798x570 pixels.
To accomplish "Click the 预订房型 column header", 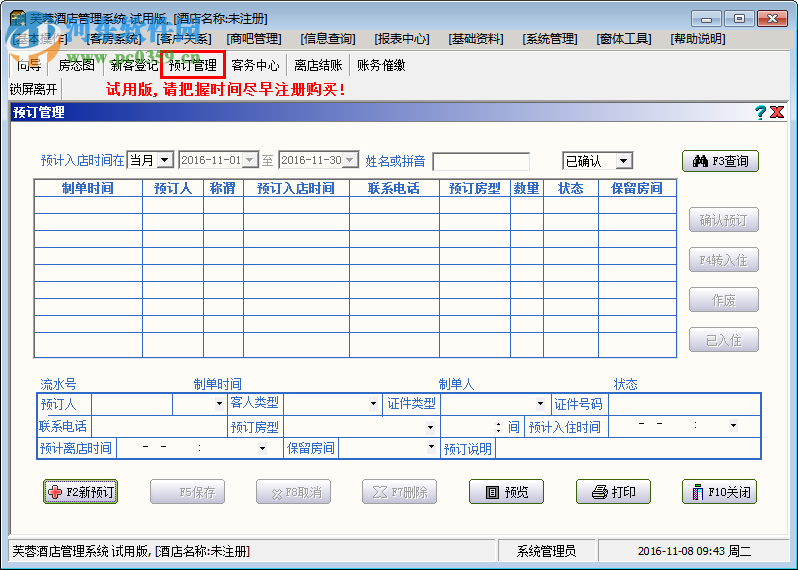I will pos(475,188).
